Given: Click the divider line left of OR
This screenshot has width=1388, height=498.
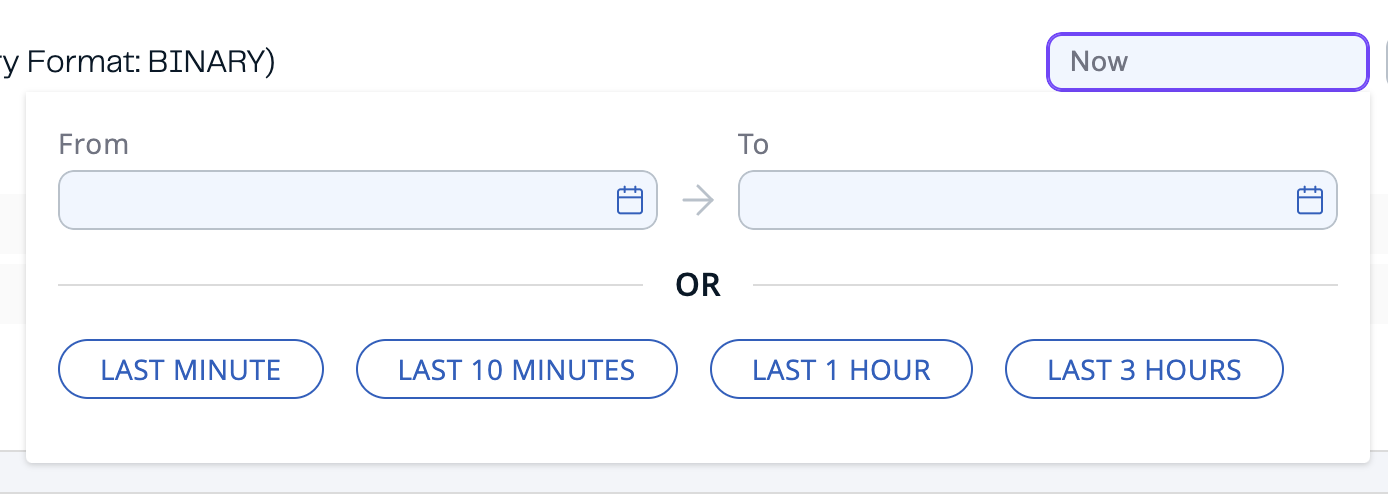Looking at the screenshot, I should pos(350,285).
